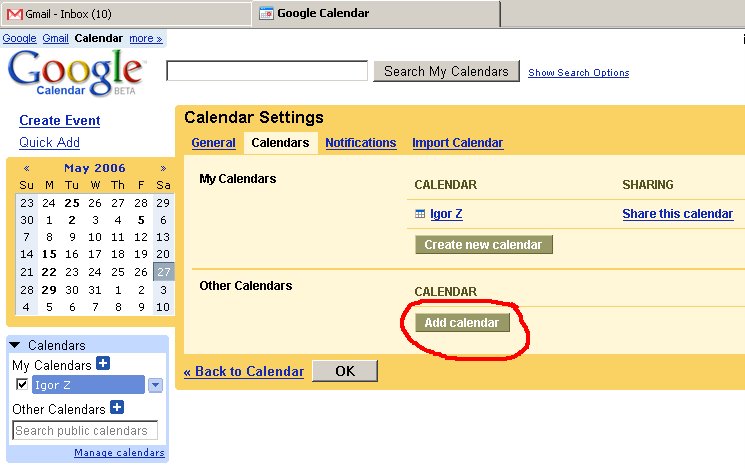Image resolution: width=745 pixels, height=469 pixels.
Task: Select bold 29 in the mini calendar
Action: pos(49,290)
